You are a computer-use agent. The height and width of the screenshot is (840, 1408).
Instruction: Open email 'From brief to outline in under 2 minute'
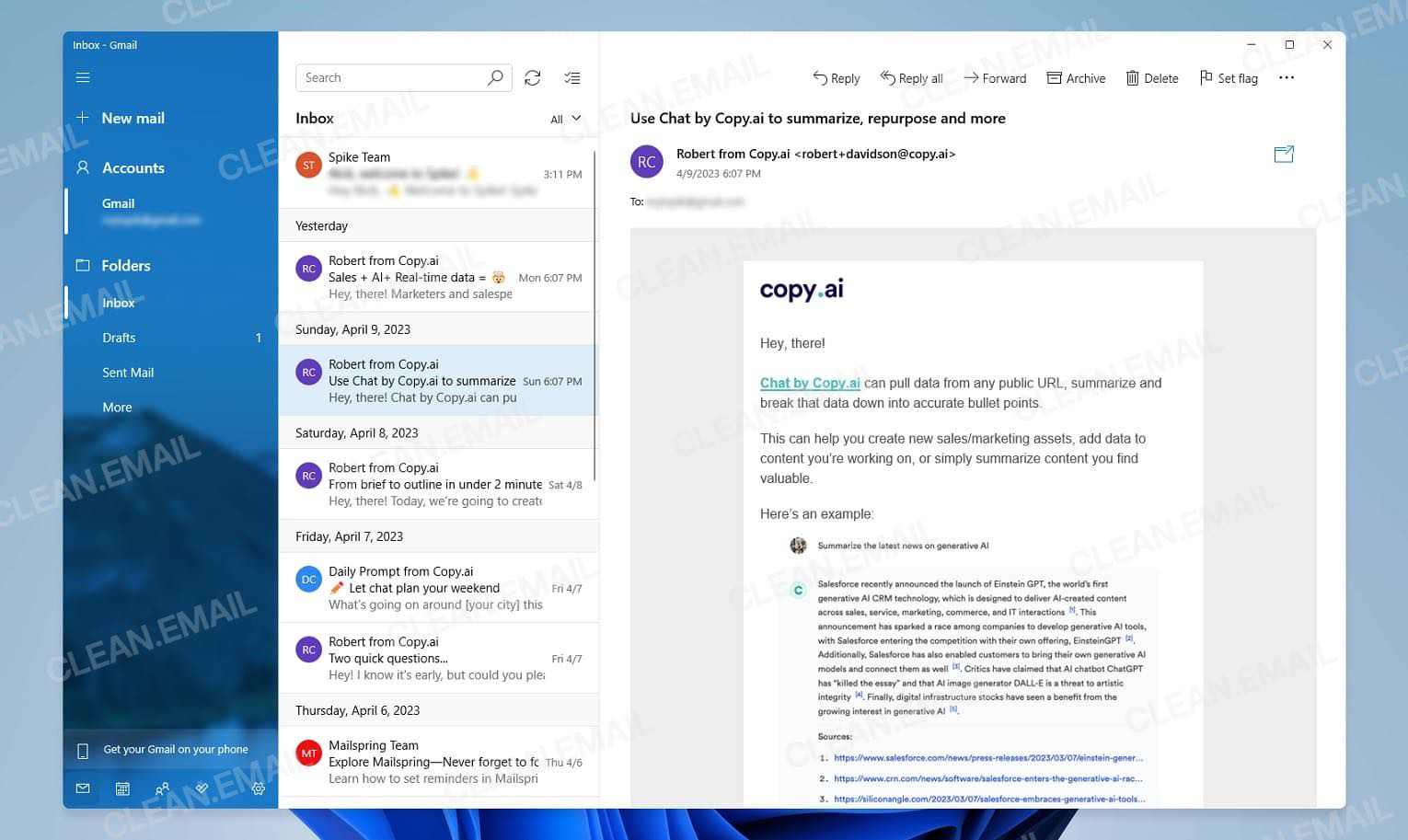438,484
